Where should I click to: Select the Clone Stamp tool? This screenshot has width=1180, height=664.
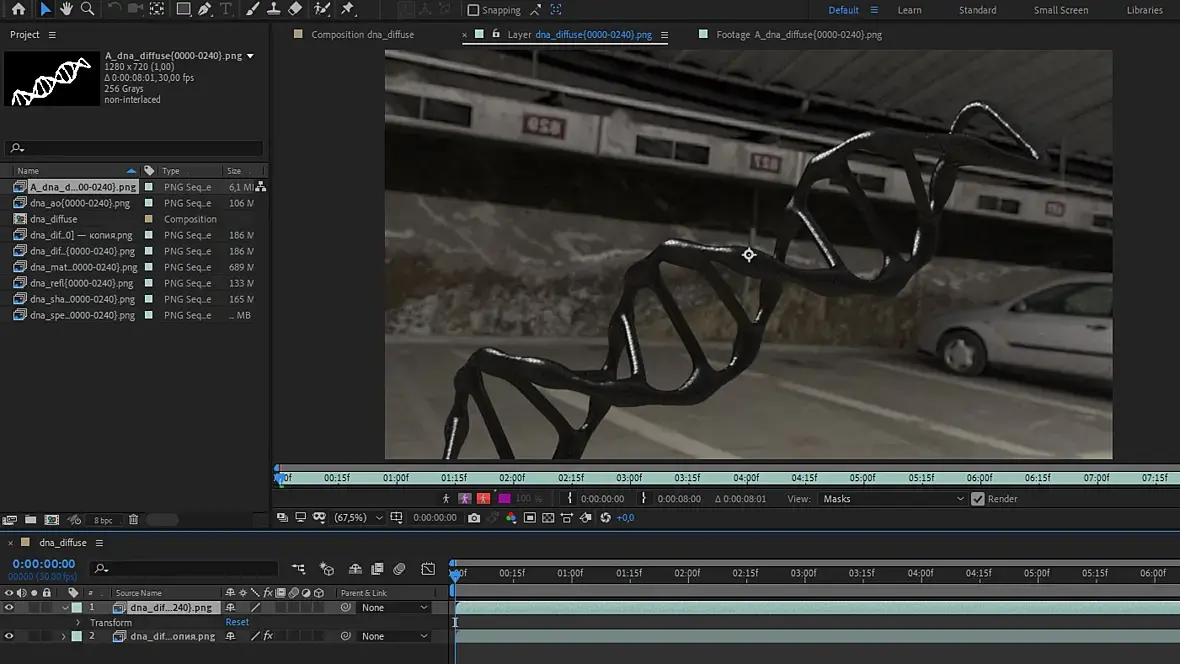(x=273, y=9)
